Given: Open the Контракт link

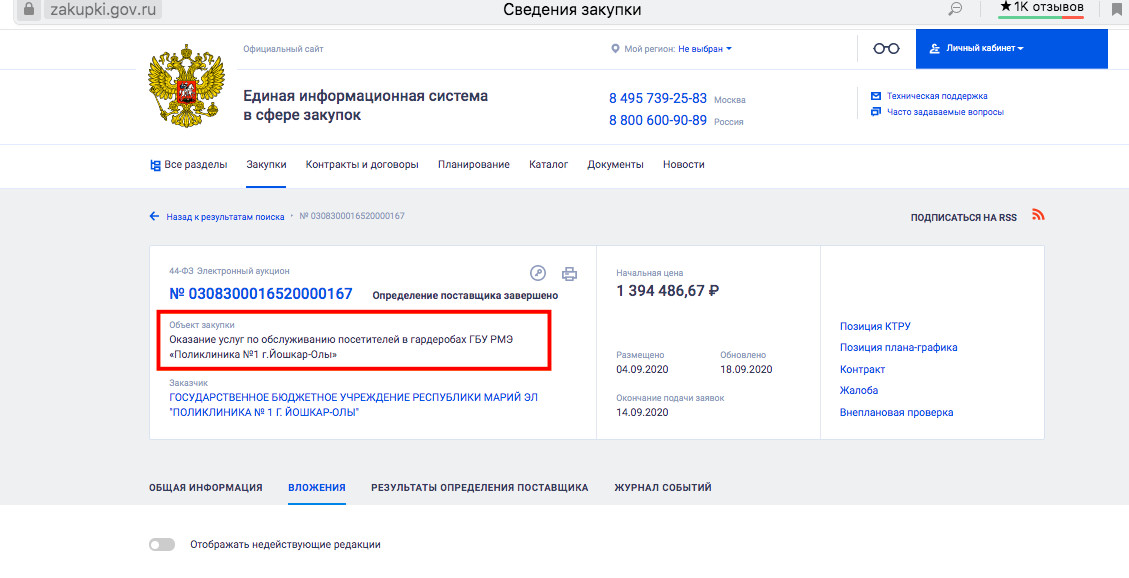Looking at the screenshot, I should click(862, 369).
